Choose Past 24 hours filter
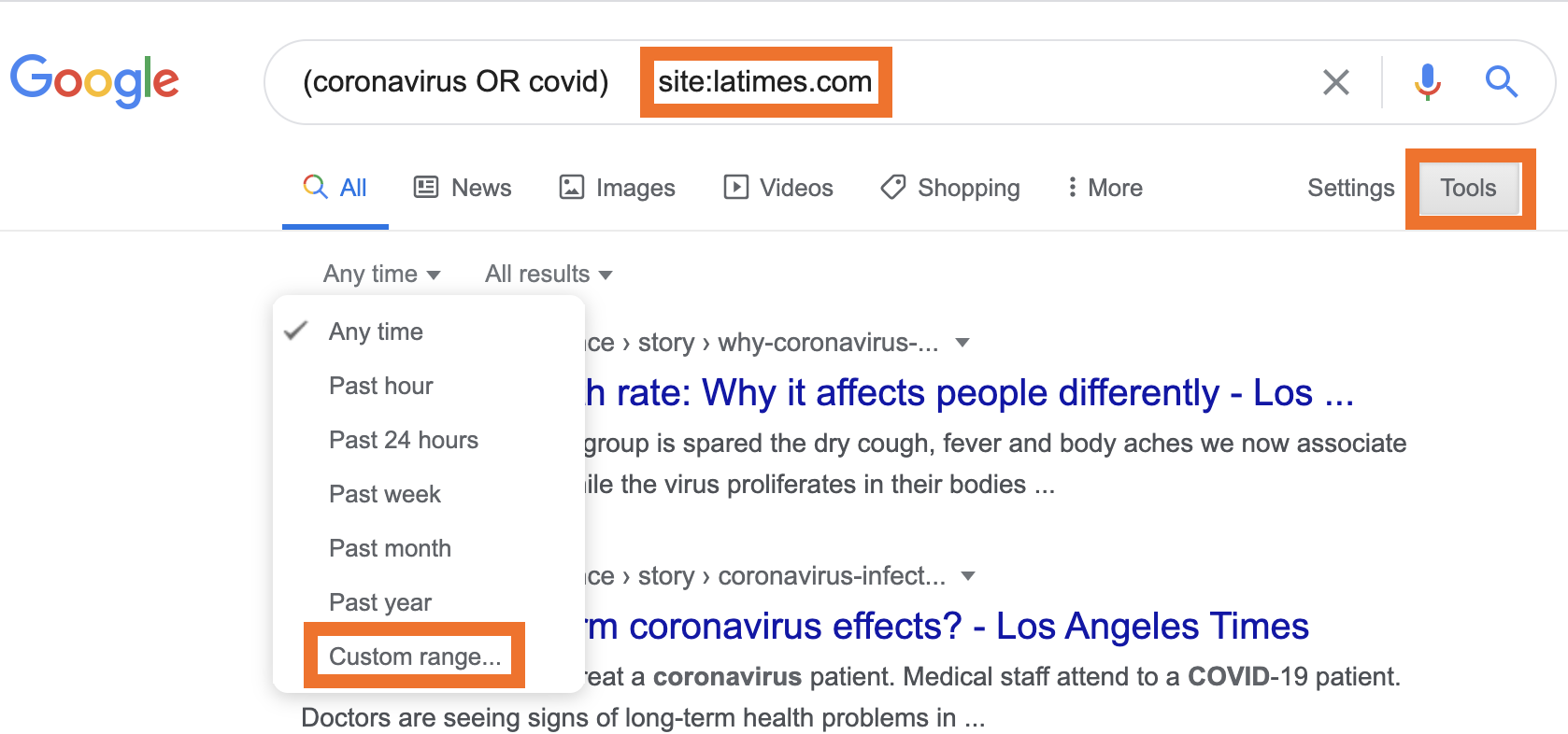 [x=404, y=440]
